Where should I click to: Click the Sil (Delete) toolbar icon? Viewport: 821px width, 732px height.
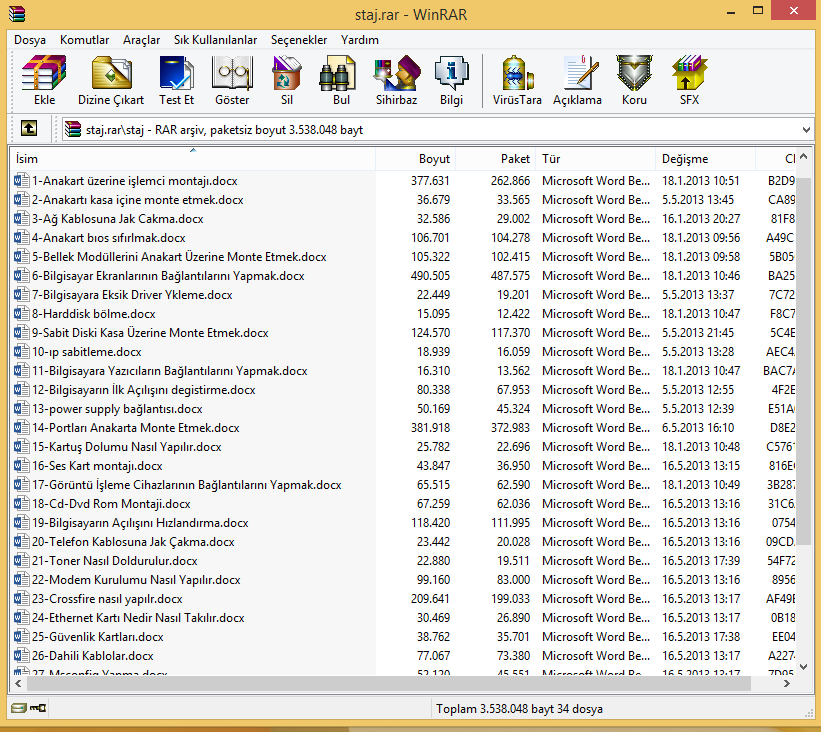287,73
